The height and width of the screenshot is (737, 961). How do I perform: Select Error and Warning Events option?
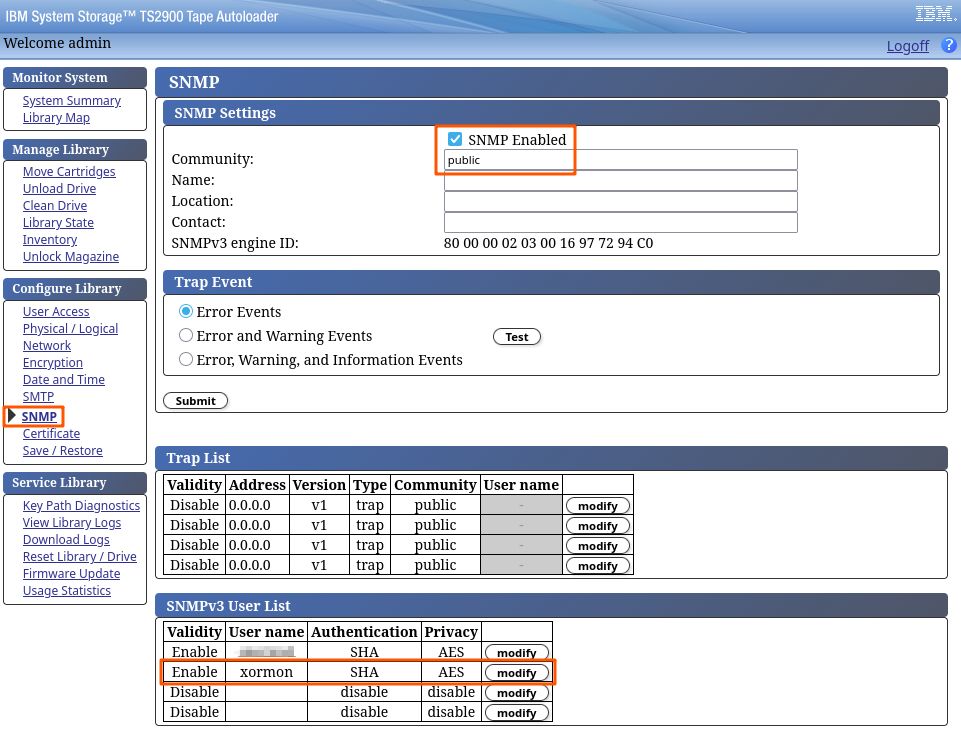tap(186, 336)
